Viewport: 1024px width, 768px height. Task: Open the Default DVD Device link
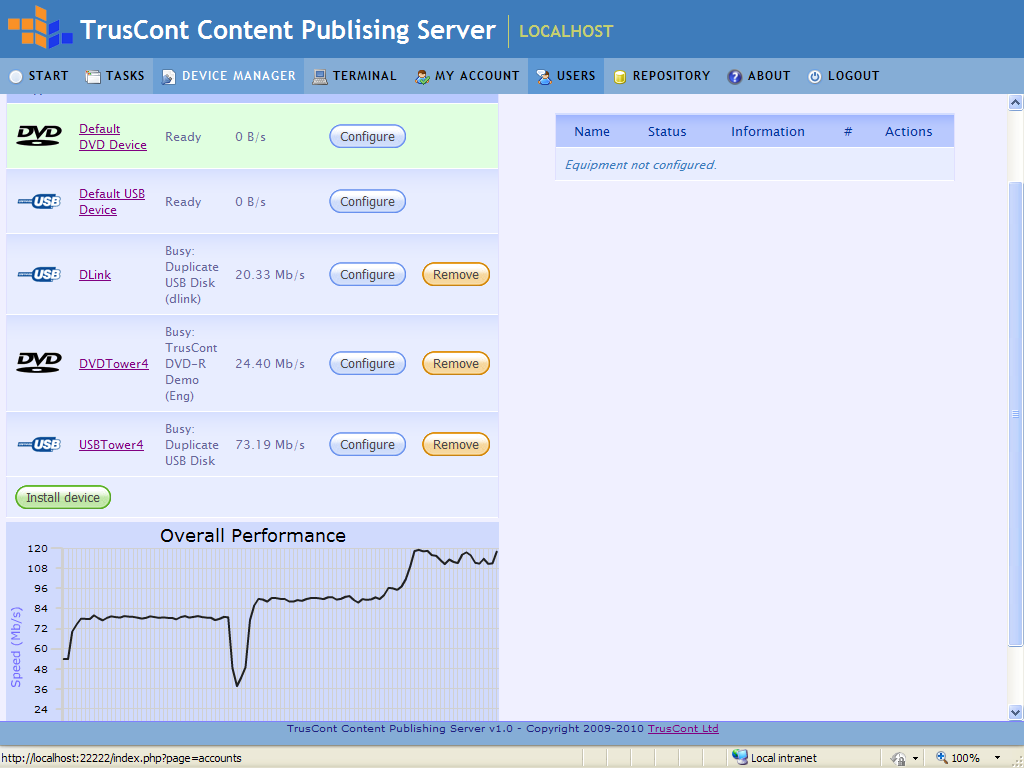112,136
